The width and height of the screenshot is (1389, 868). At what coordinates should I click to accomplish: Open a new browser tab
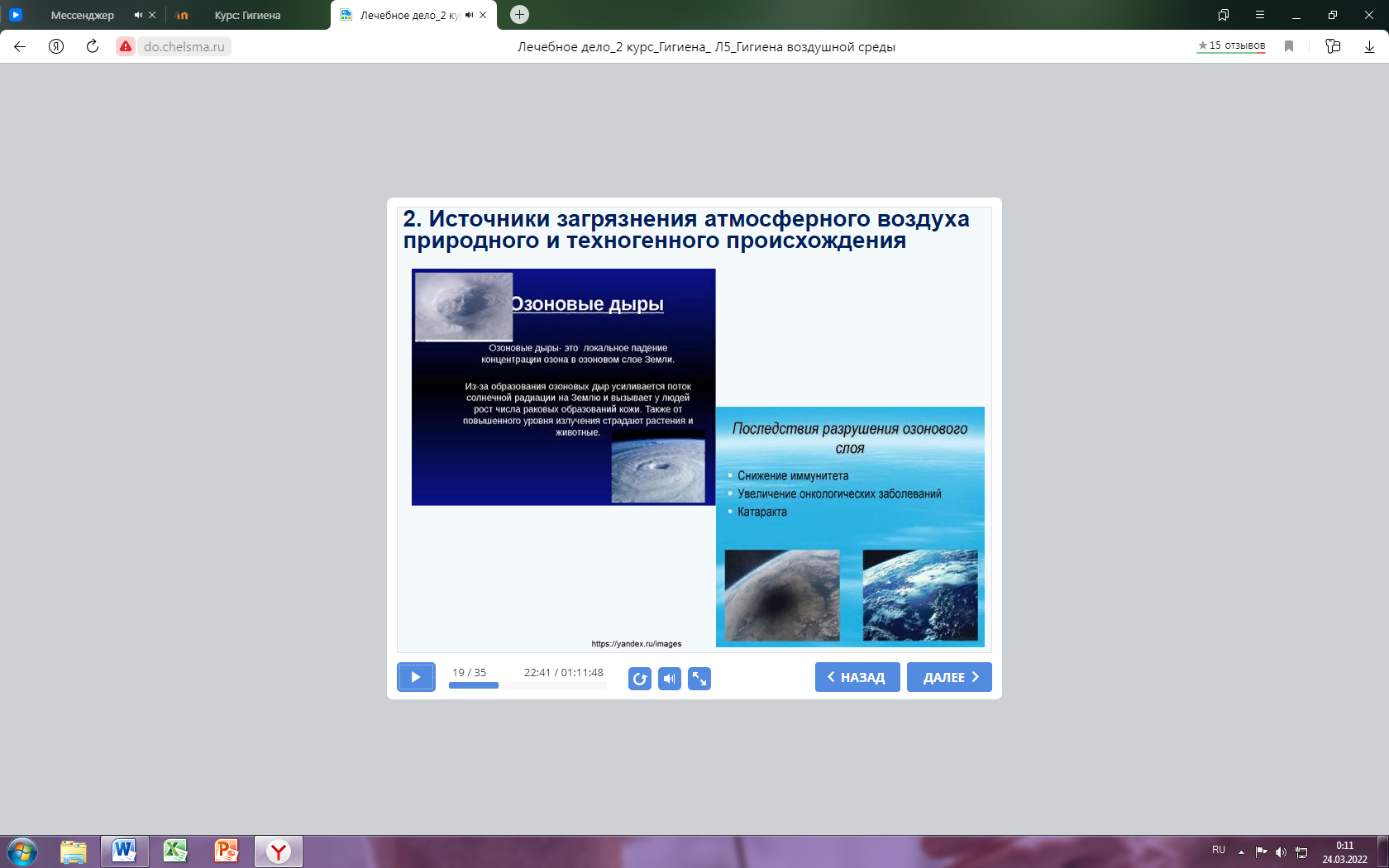519,14
